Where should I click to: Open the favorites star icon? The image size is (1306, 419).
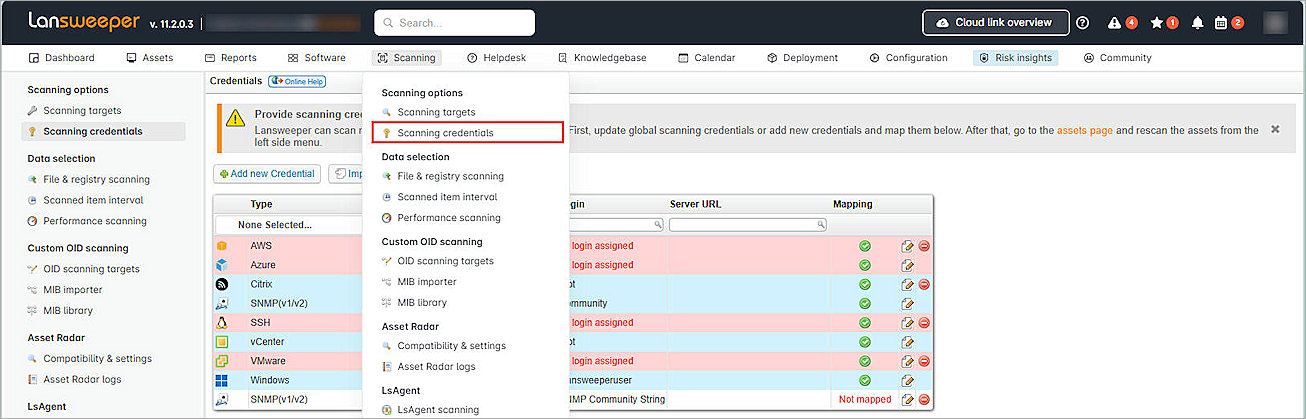pos(1157,23)
